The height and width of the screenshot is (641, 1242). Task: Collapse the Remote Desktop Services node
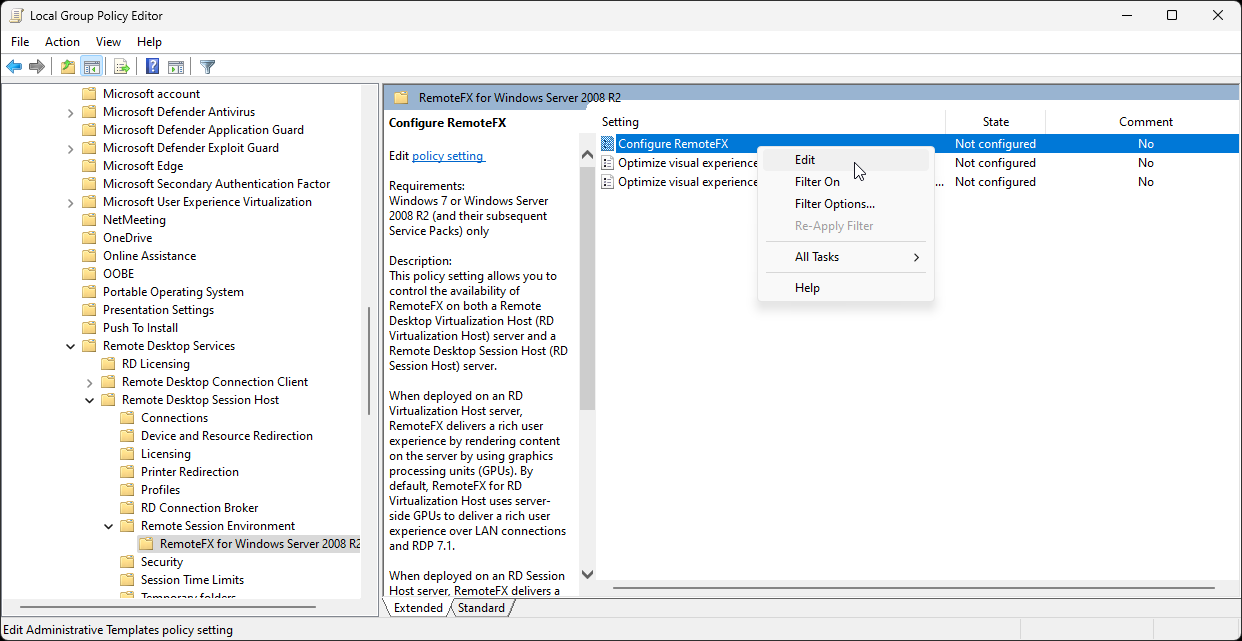pos(70,345)
